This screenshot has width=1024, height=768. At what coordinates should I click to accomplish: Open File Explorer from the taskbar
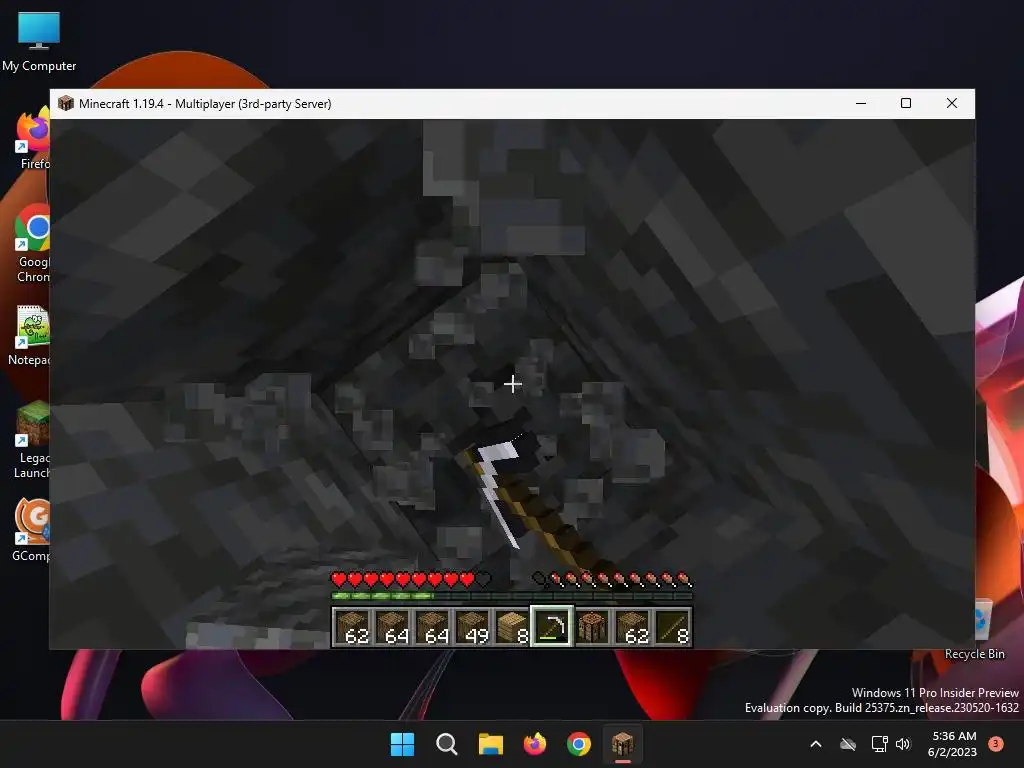coord(490,744)
